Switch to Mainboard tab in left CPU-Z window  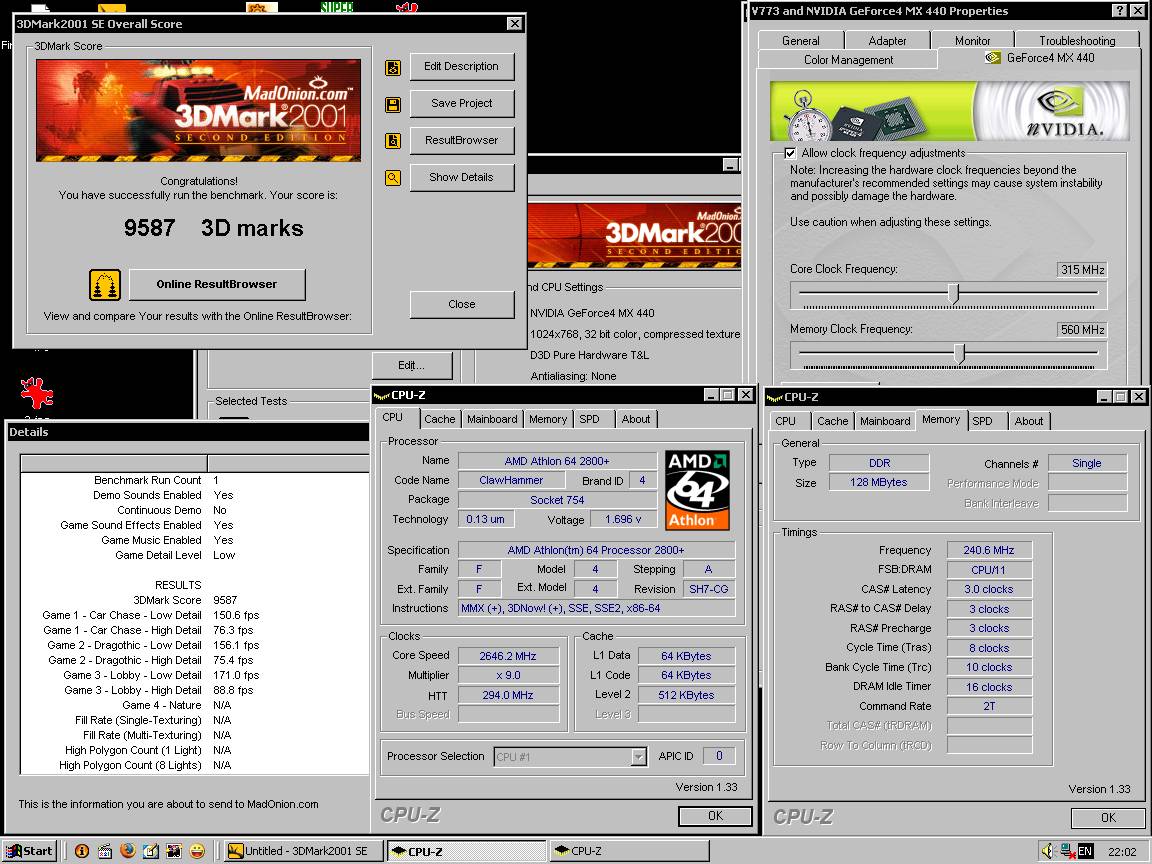pos(492,419)
